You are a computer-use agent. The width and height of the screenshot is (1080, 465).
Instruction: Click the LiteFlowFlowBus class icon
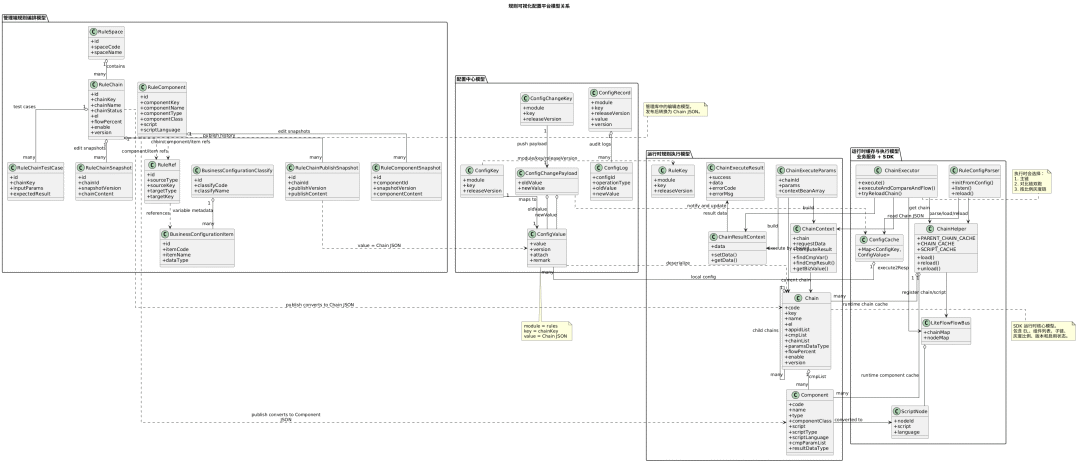[926, 322]
